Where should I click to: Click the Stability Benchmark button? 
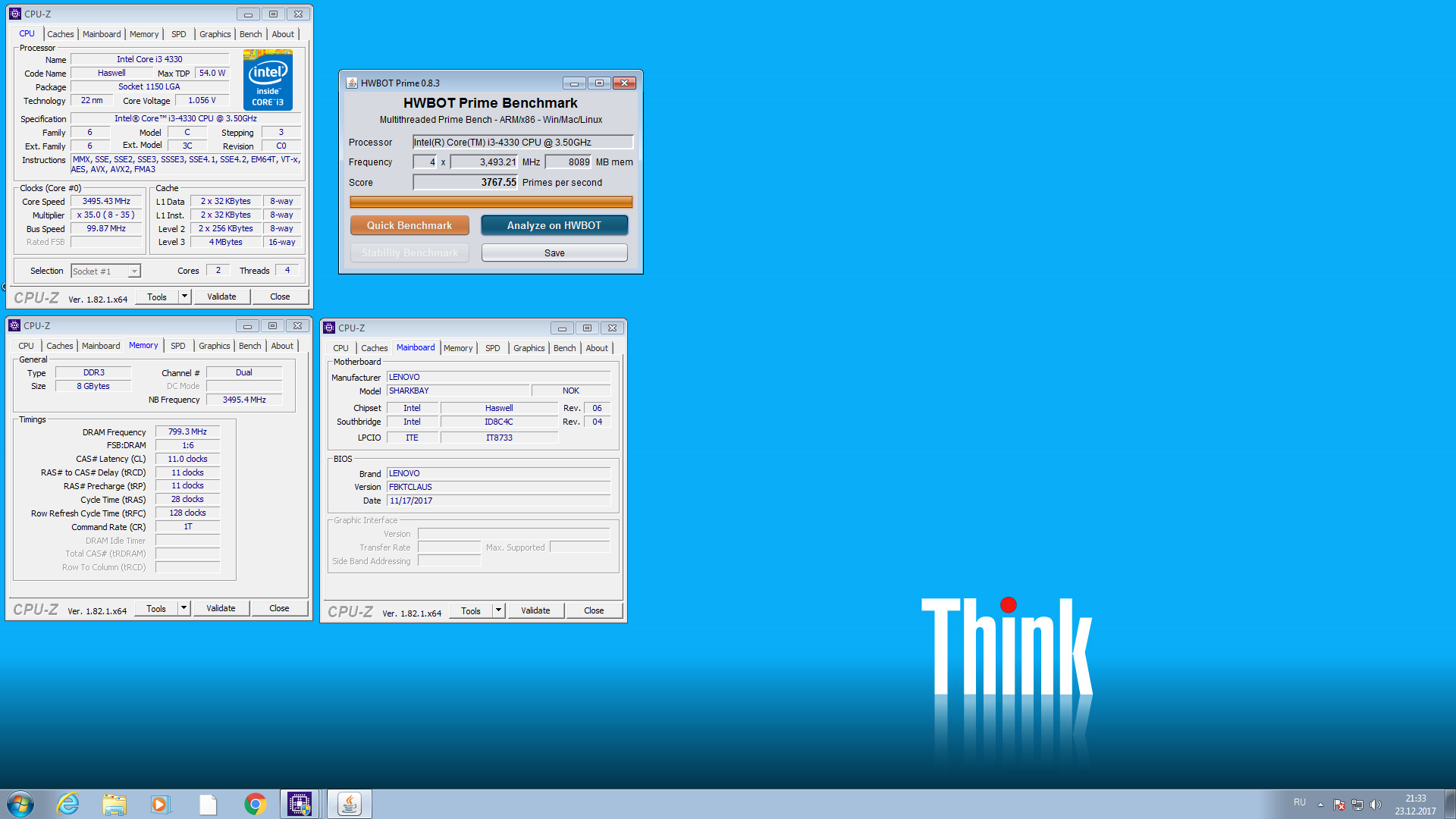tap(409, 253)
